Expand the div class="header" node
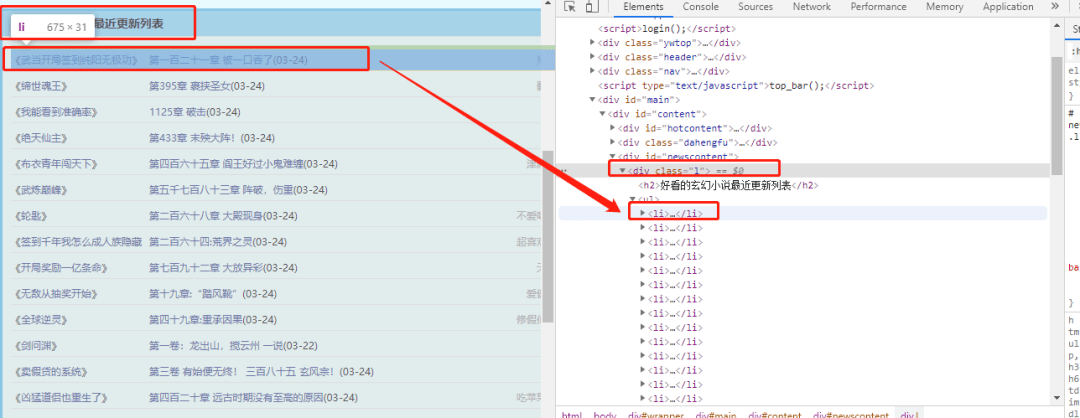The width and height of the screenshot is (1080, 418). (593, 57)
